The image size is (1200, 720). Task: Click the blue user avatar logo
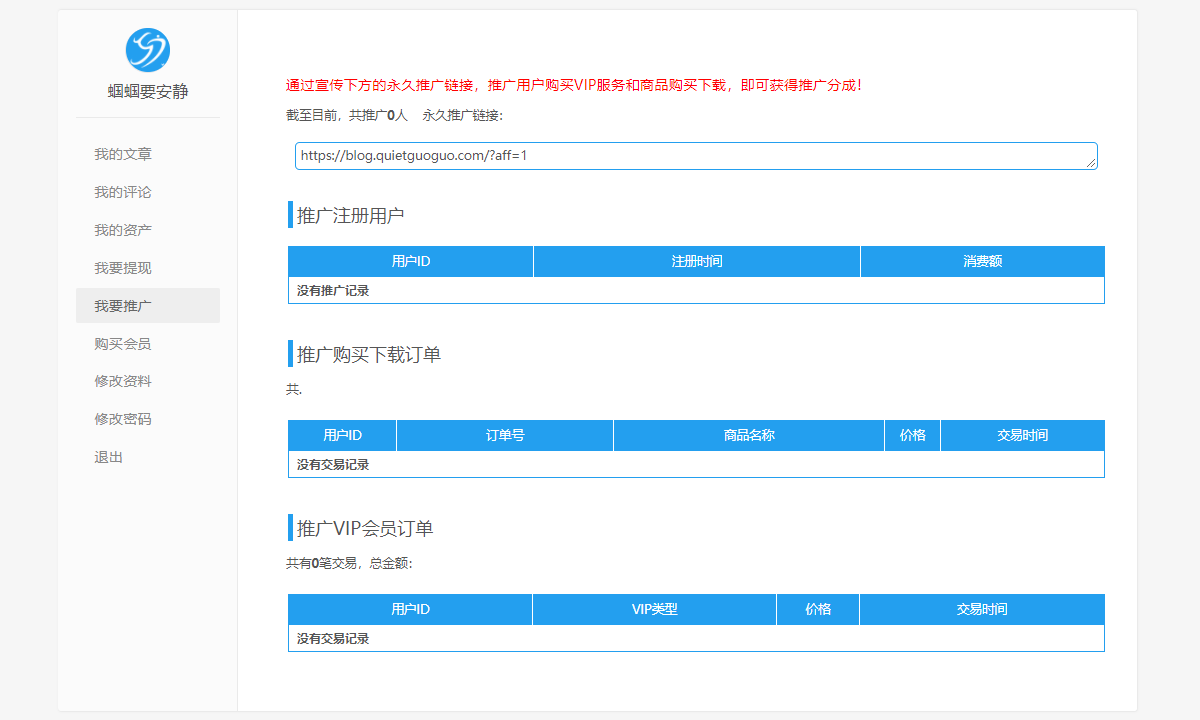click(148, 50)
